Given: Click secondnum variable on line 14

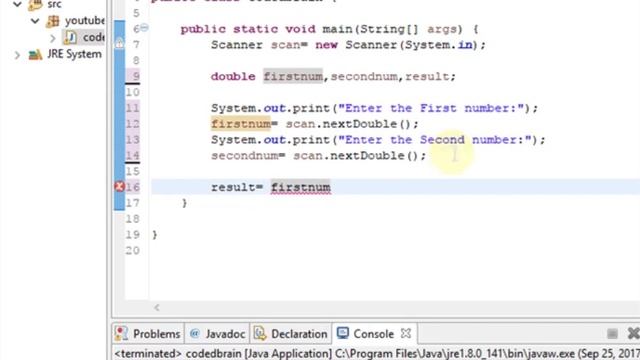Looking at the screenshot, I should click(x=244, y=156).
